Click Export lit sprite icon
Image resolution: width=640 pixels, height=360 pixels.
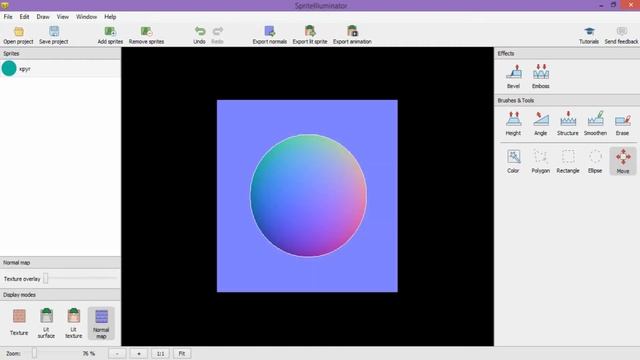pos(310,31)
